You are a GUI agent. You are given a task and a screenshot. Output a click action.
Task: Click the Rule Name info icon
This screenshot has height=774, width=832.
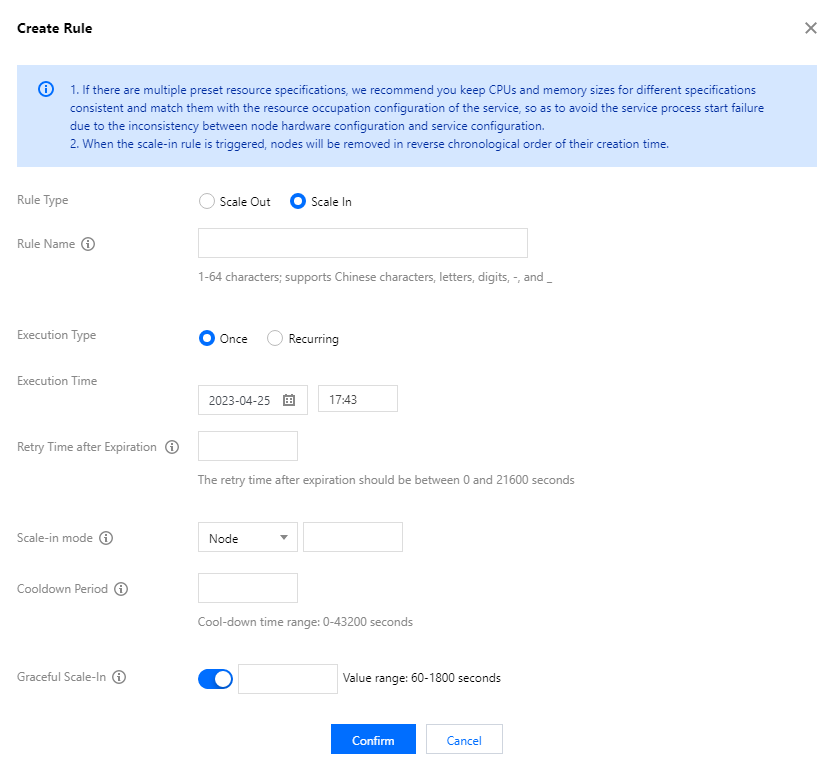click(88, 244)
